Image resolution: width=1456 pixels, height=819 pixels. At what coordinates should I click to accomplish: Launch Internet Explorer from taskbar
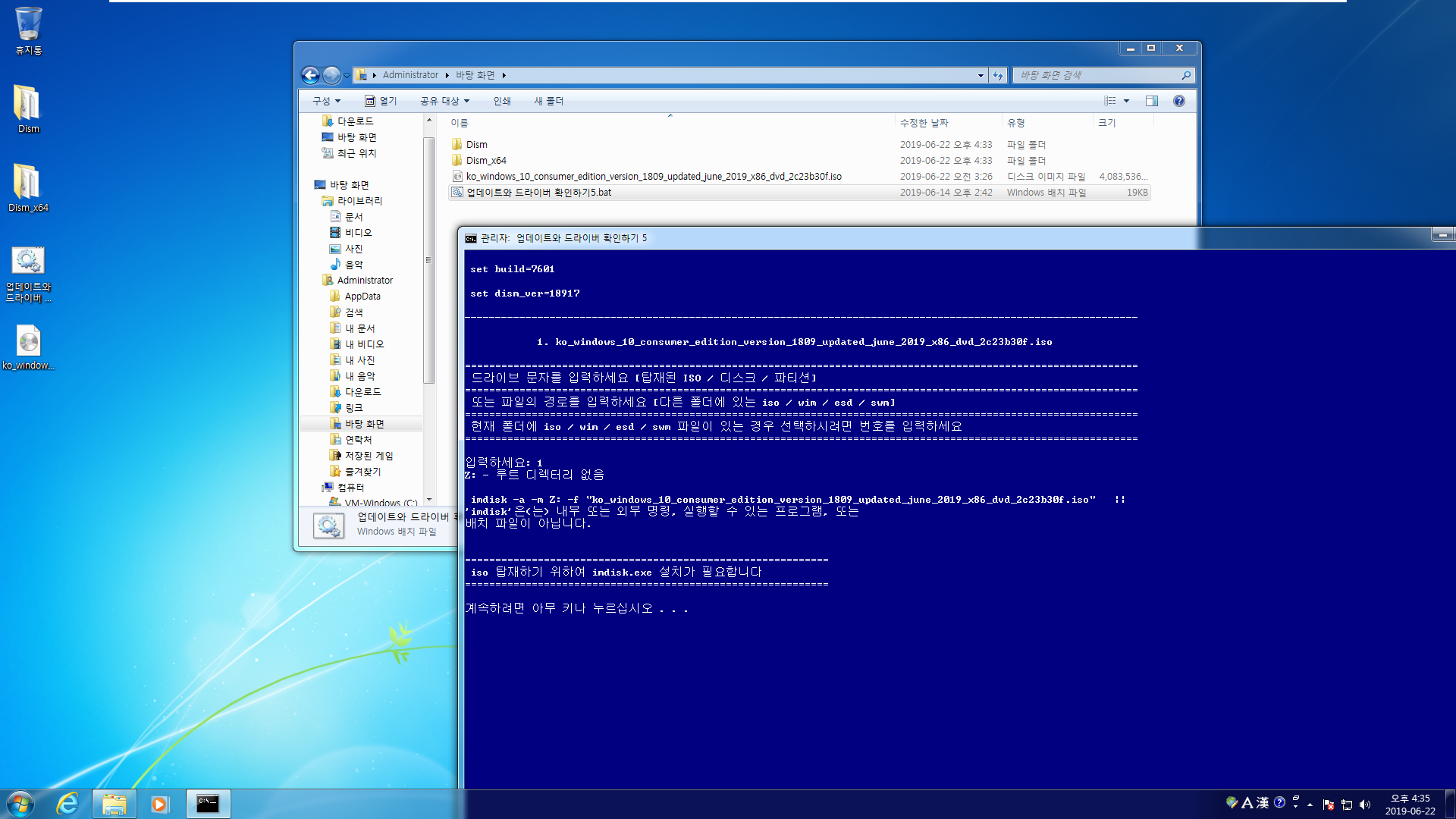pyautogui.click(x=67, y=804)
